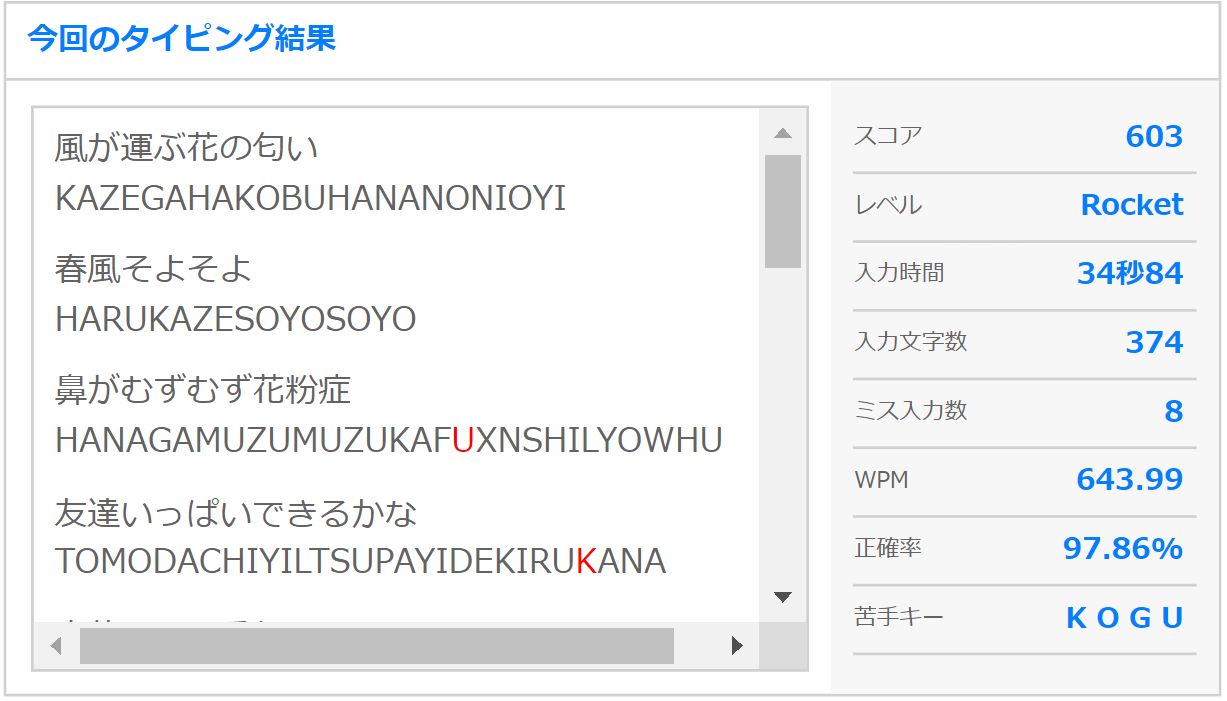The height and width of the screenshot is (701, 1227).
Task: Click the horizontal scrollbar right arrow
Action: click(x=737, y=646)
